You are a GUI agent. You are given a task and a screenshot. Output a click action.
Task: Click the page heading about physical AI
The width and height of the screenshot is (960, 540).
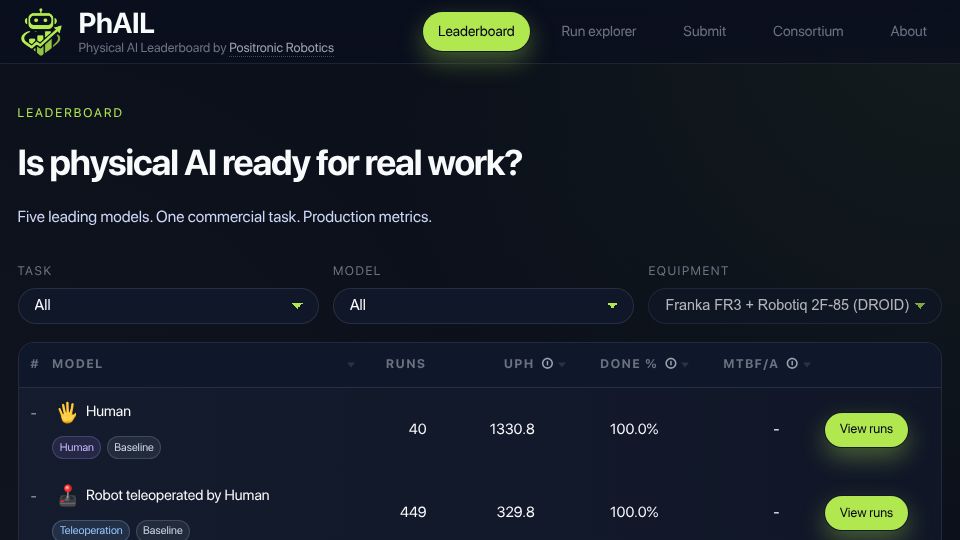click(270, 163)
